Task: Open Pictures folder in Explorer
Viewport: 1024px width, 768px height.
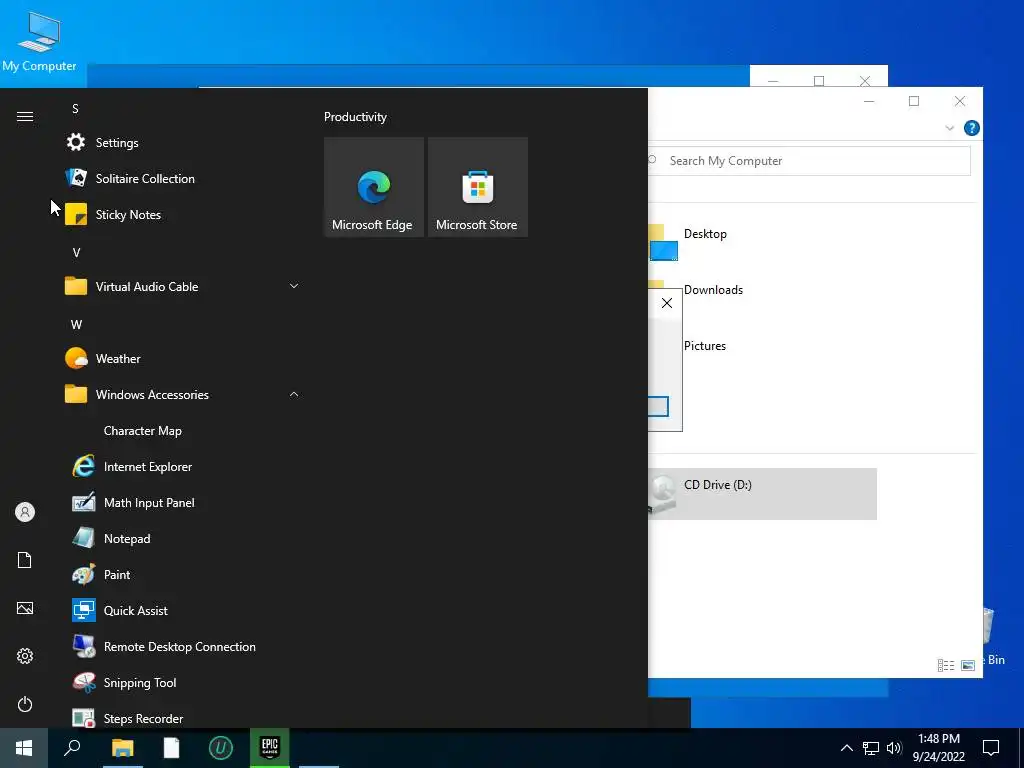Action: pos(705,346)
